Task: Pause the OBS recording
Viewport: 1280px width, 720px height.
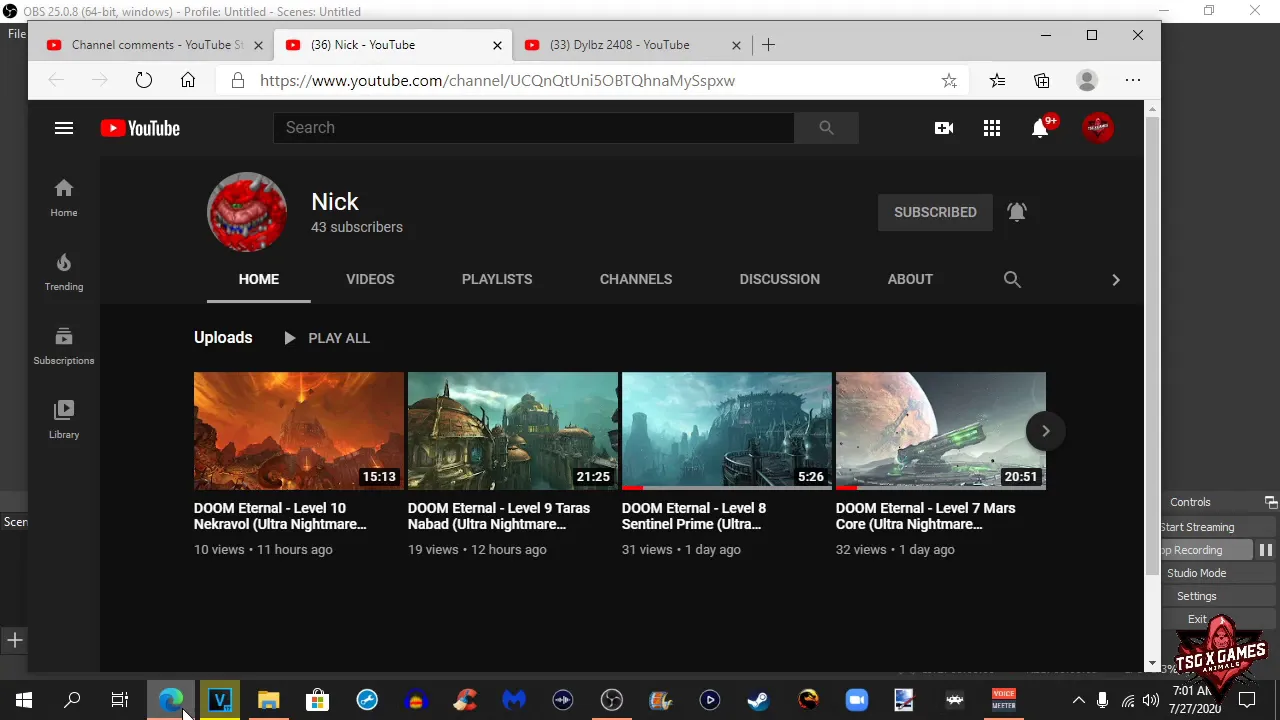Action: 1266,550
